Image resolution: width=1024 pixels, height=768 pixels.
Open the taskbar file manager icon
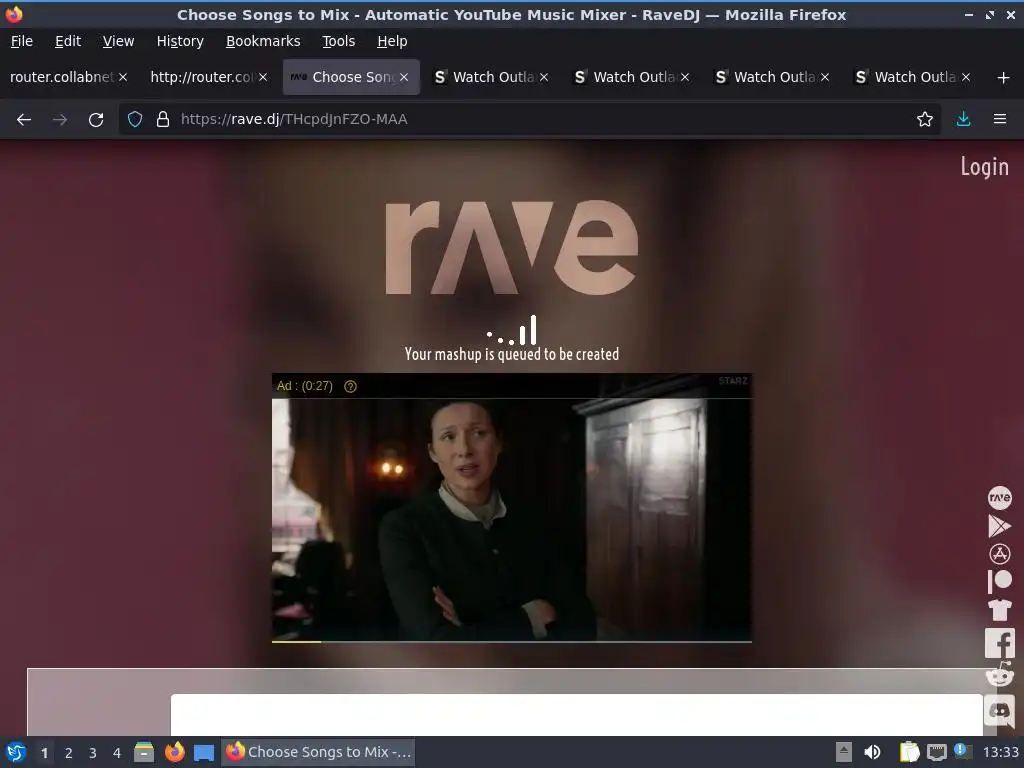144,752
